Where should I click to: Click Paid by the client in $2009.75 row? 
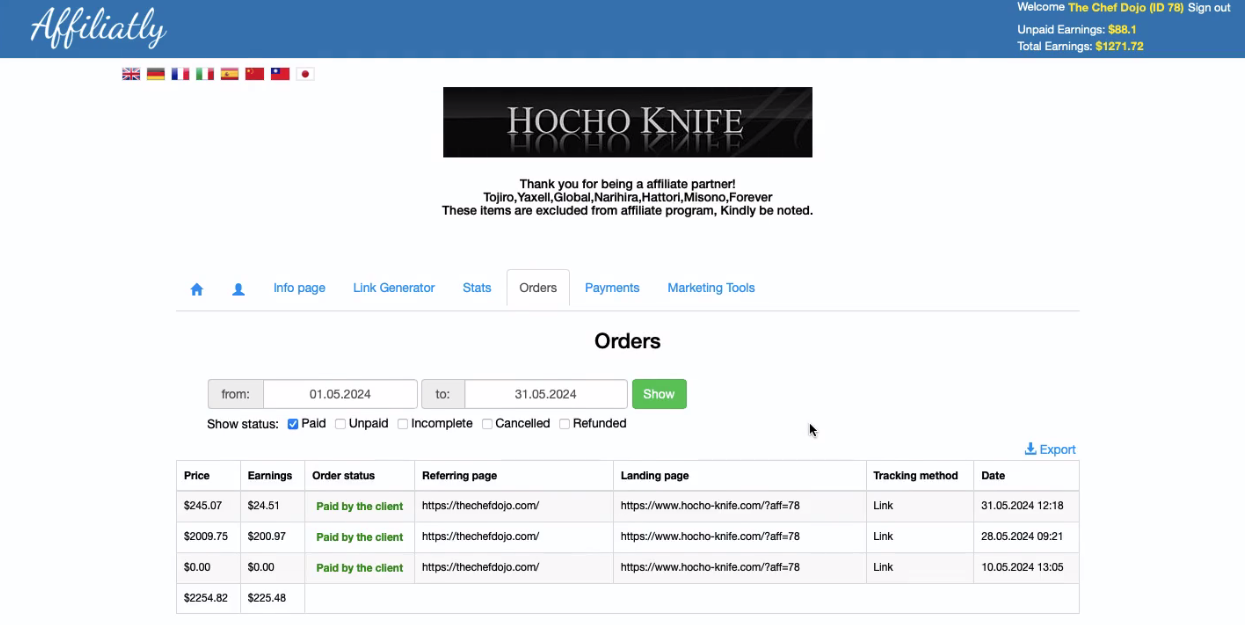click(360, 537)
